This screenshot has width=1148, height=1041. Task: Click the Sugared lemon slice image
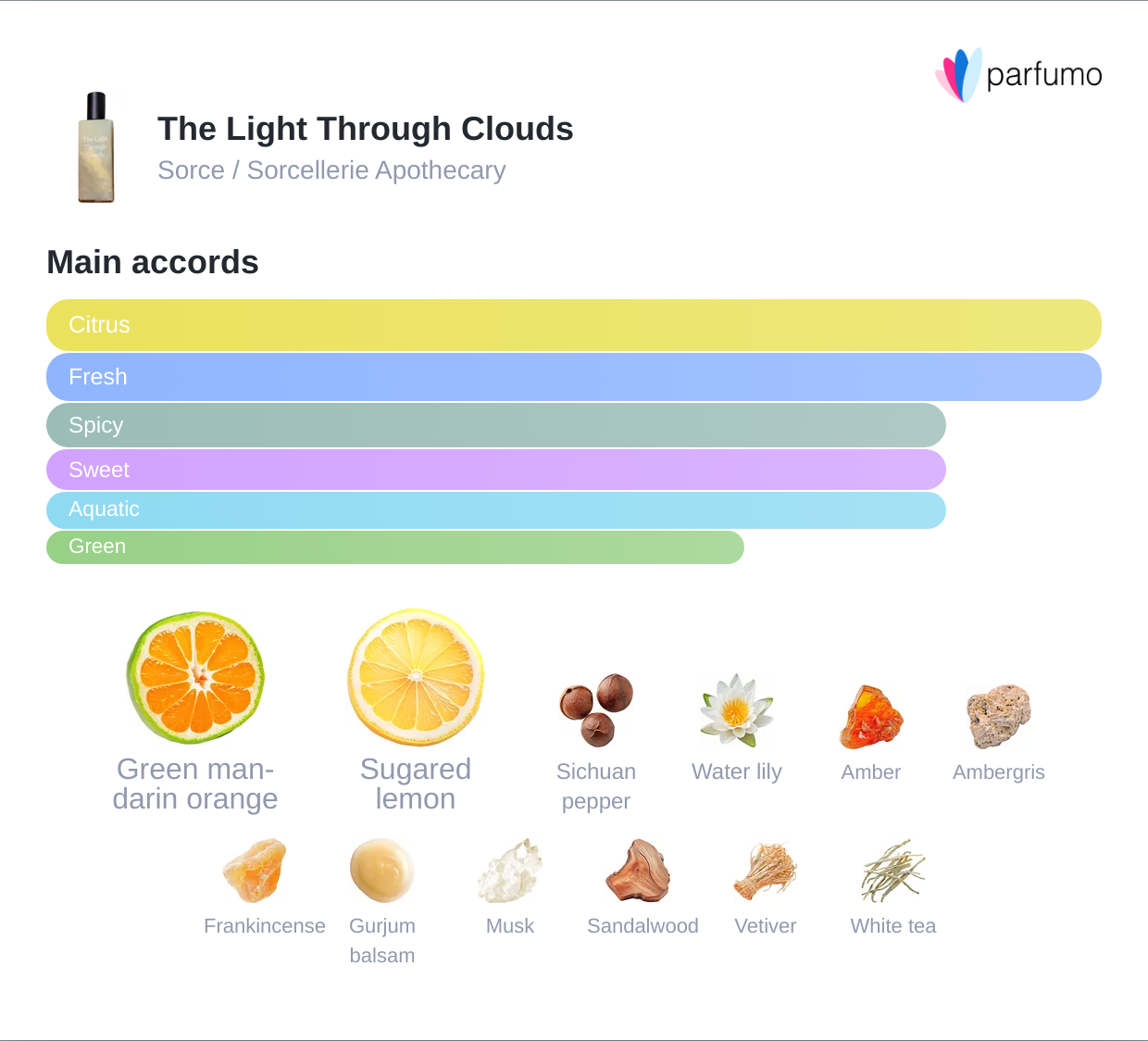[416, 677]
